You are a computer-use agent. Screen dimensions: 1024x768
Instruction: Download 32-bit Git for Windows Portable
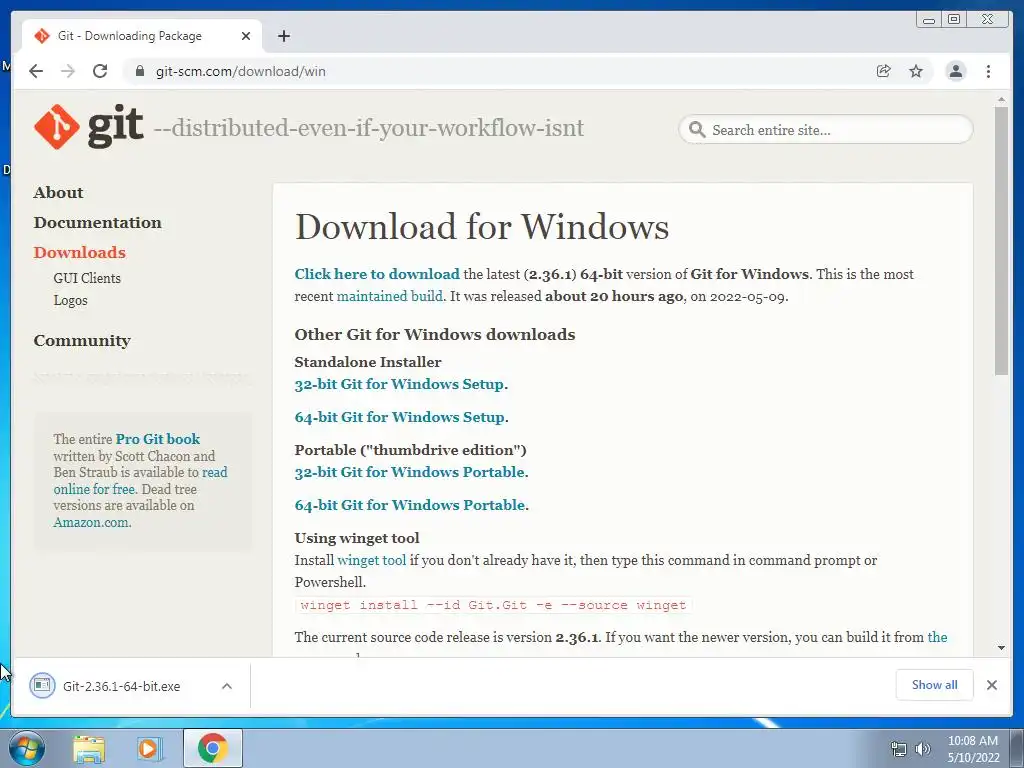point(409,472)
